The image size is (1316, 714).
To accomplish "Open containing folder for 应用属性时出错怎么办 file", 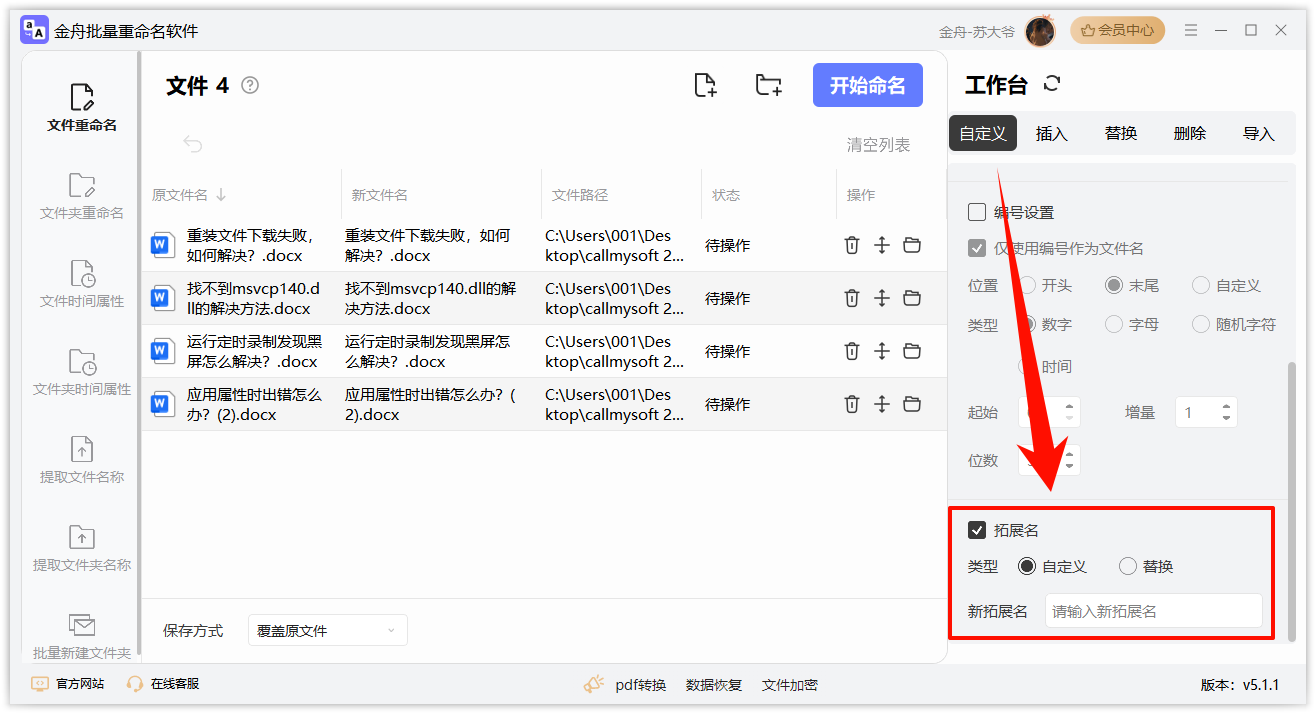I will coord(911,404).
